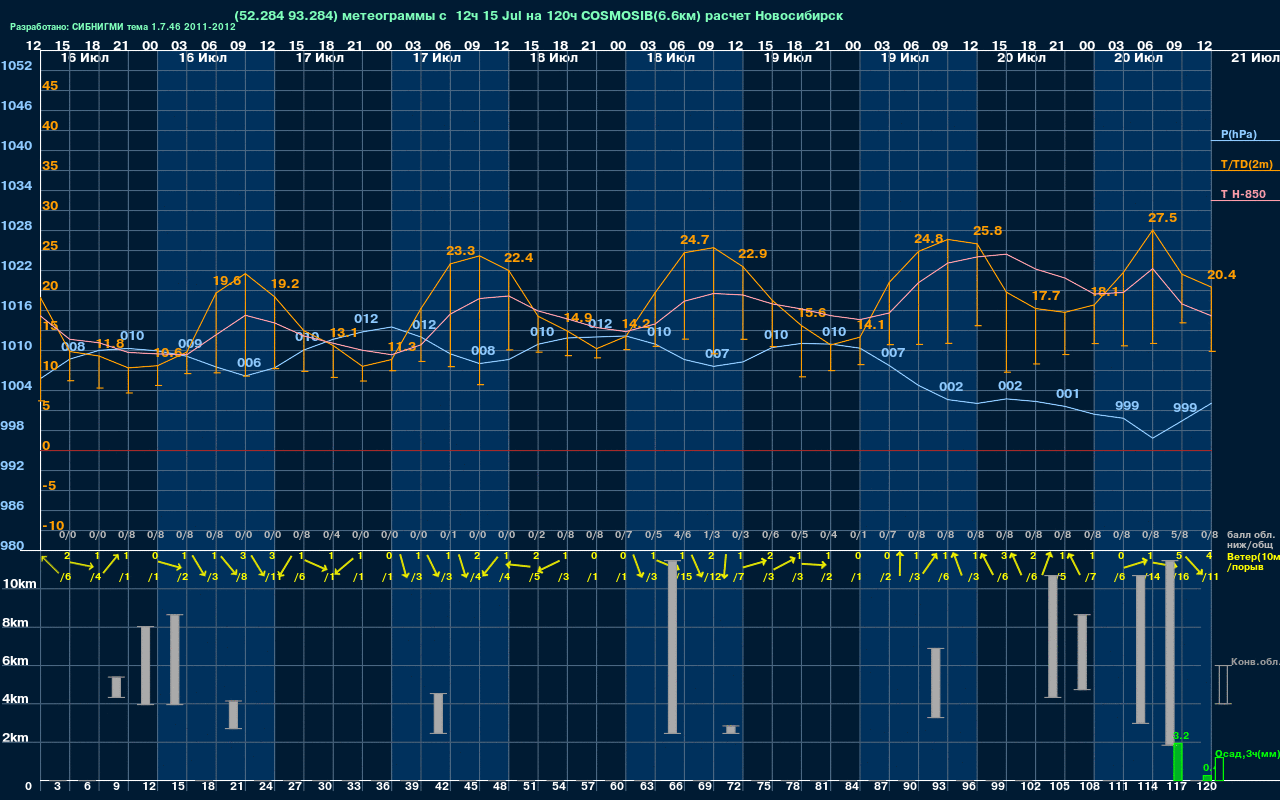The width and height of the screenshot is (1280, 800).
Task: Click the temperature label 25.8
Action: (987, 231)
